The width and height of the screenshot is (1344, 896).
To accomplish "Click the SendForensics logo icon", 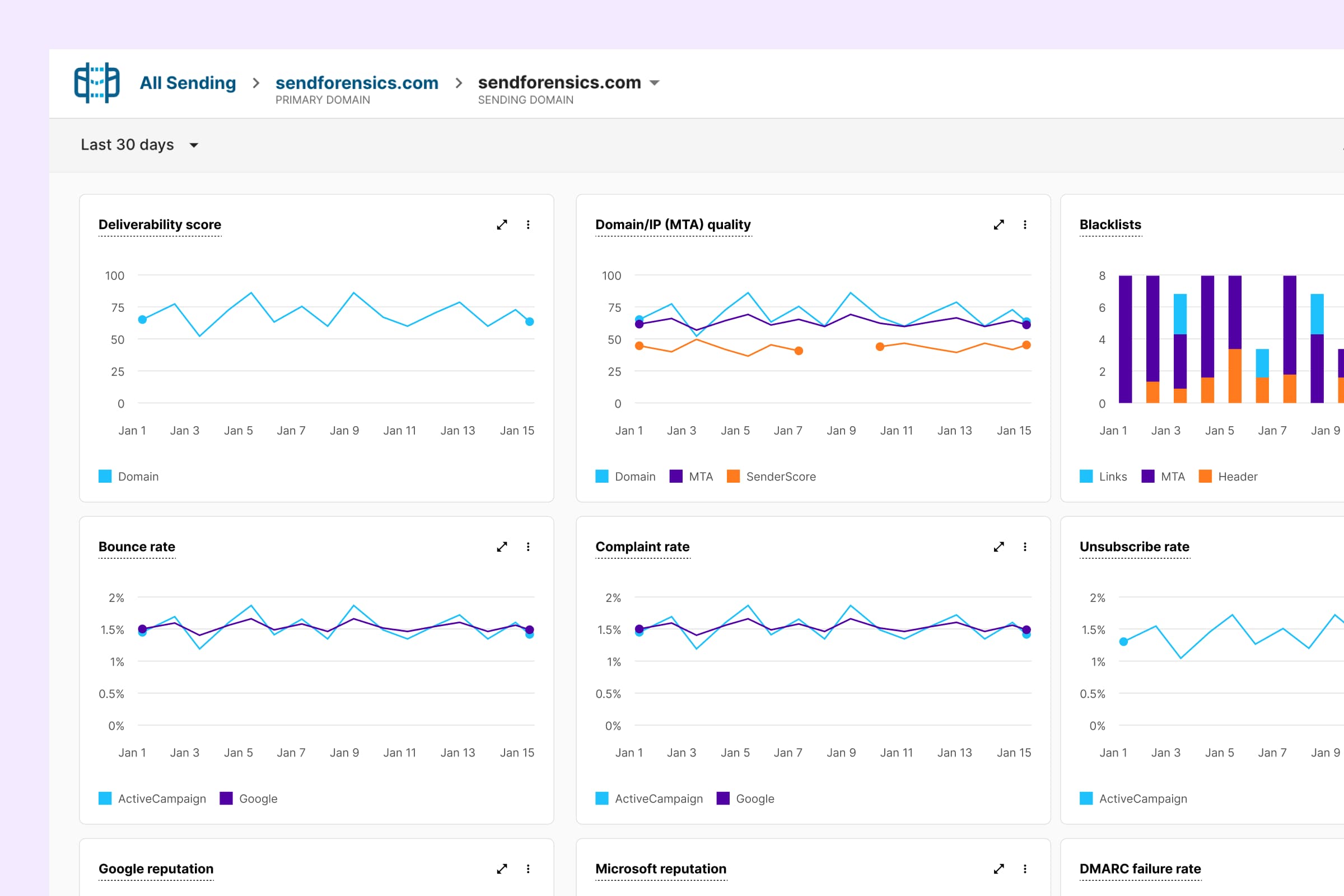I will point(96,83).
